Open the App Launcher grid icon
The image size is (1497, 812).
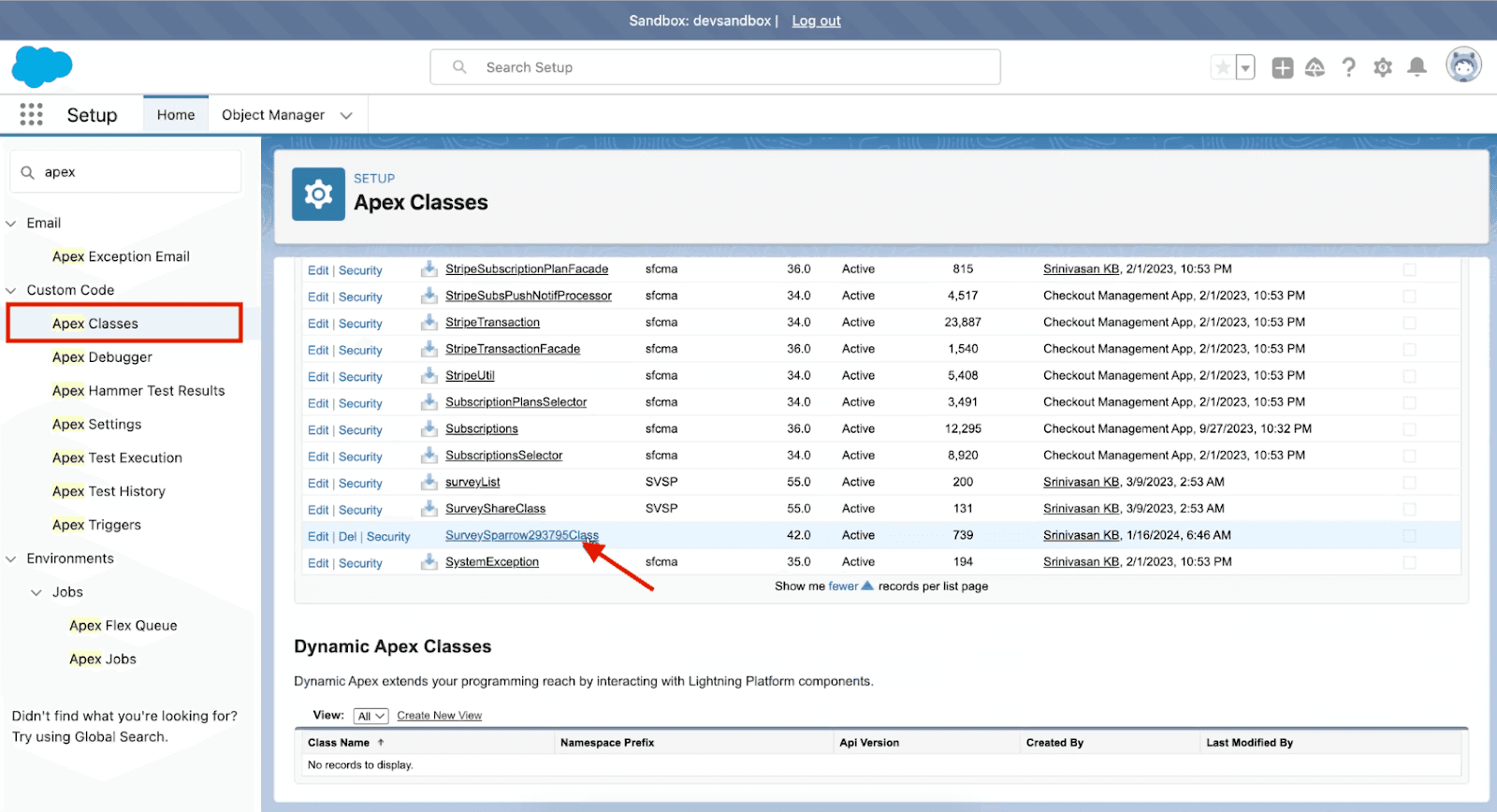pos(31,114)
